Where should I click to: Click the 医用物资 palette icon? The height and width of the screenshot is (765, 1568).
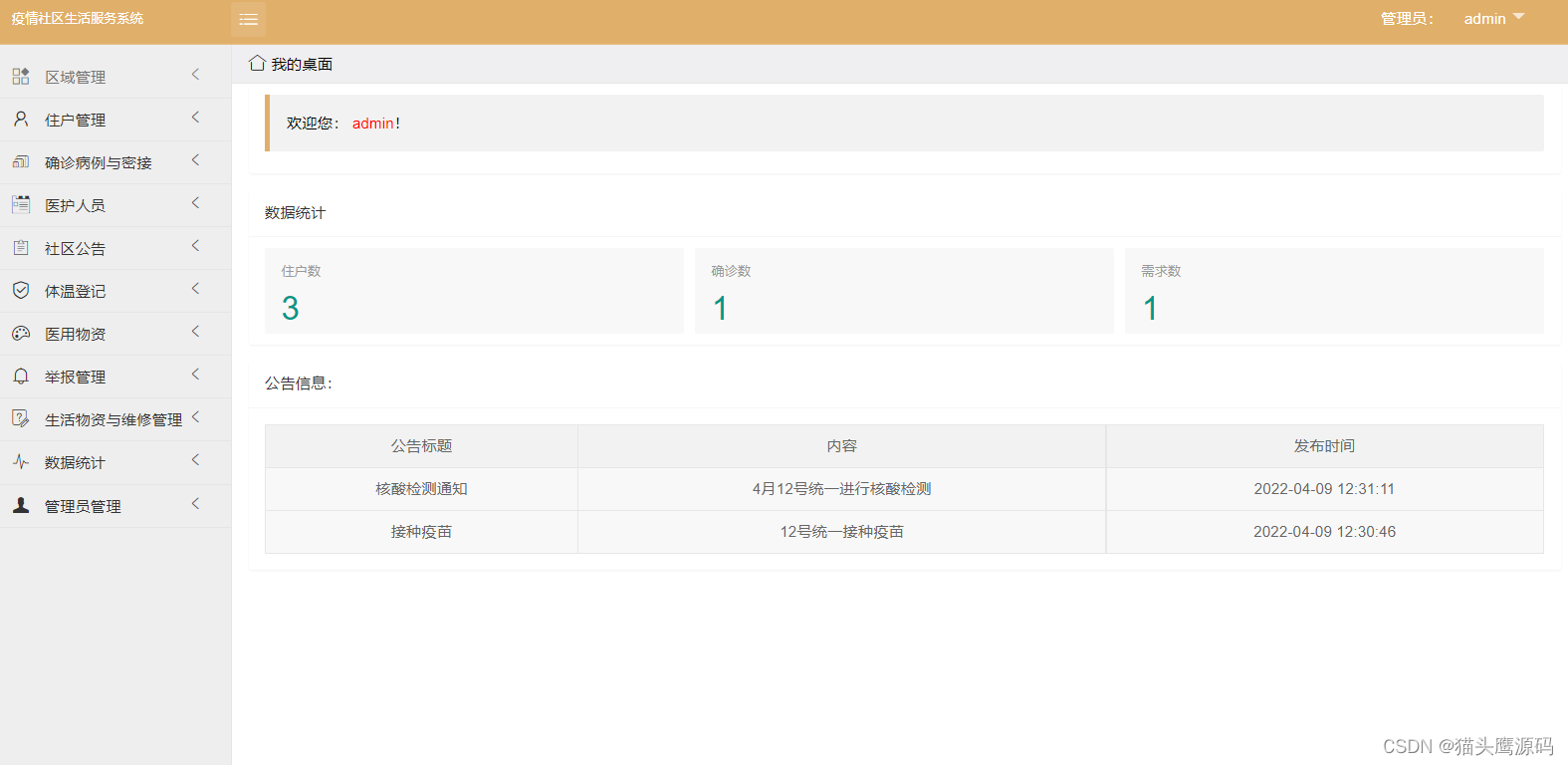pos(21,333)
